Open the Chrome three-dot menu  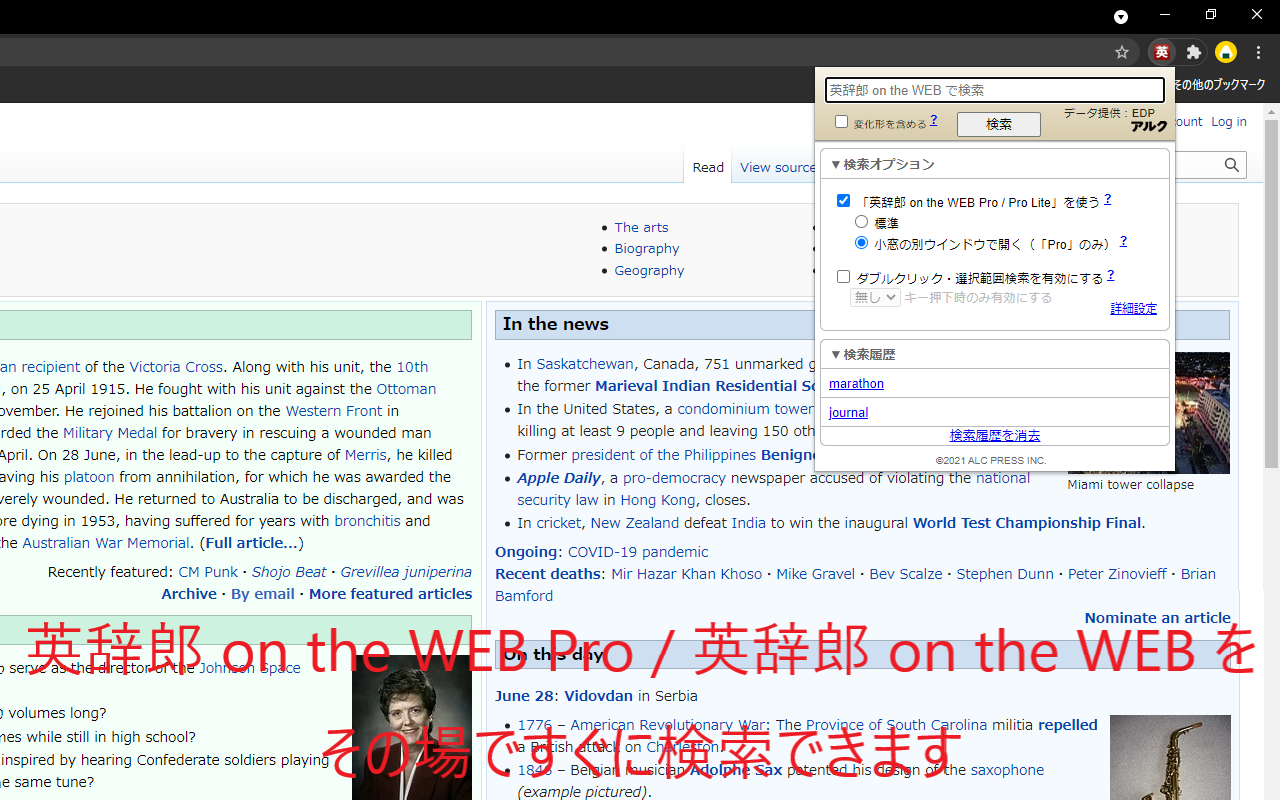pos(1259,52)
